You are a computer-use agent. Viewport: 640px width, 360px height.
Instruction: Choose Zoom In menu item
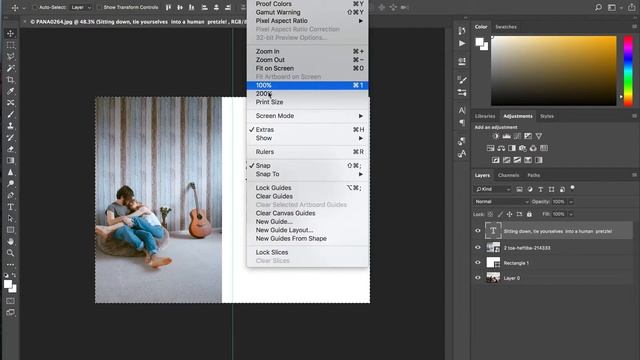click(x=308, y=51)
